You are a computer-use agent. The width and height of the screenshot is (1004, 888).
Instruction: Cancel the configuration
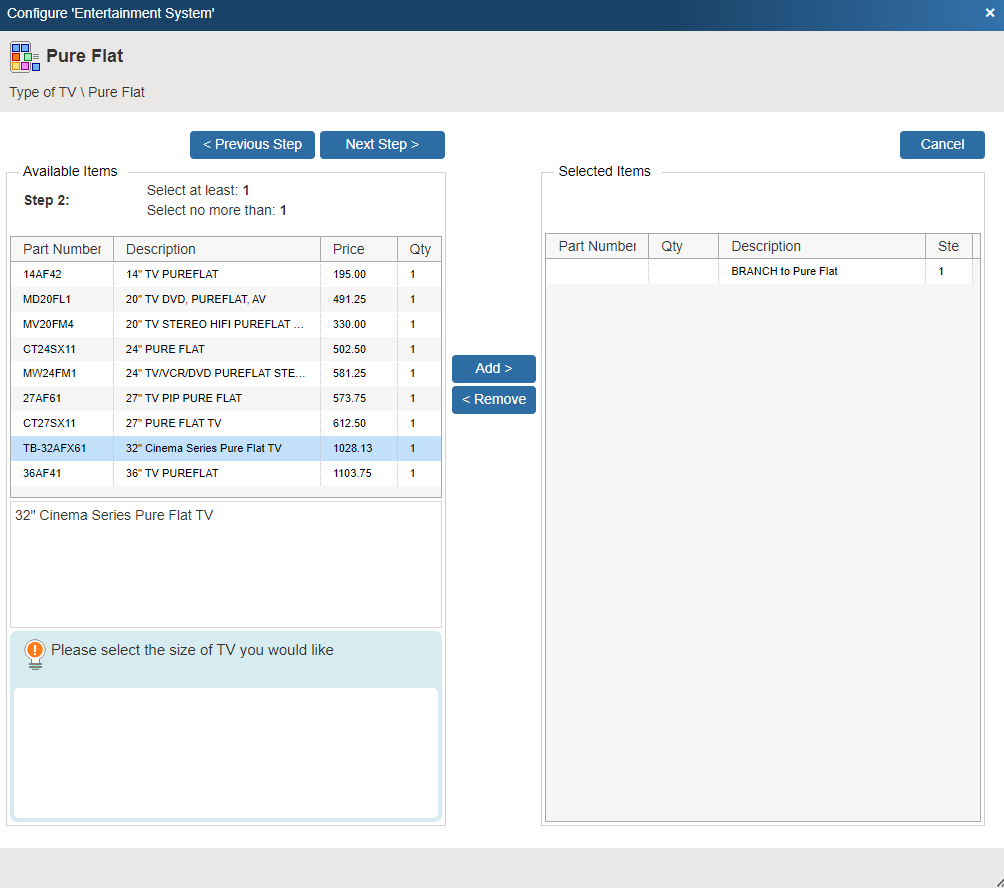pos(942,144)
